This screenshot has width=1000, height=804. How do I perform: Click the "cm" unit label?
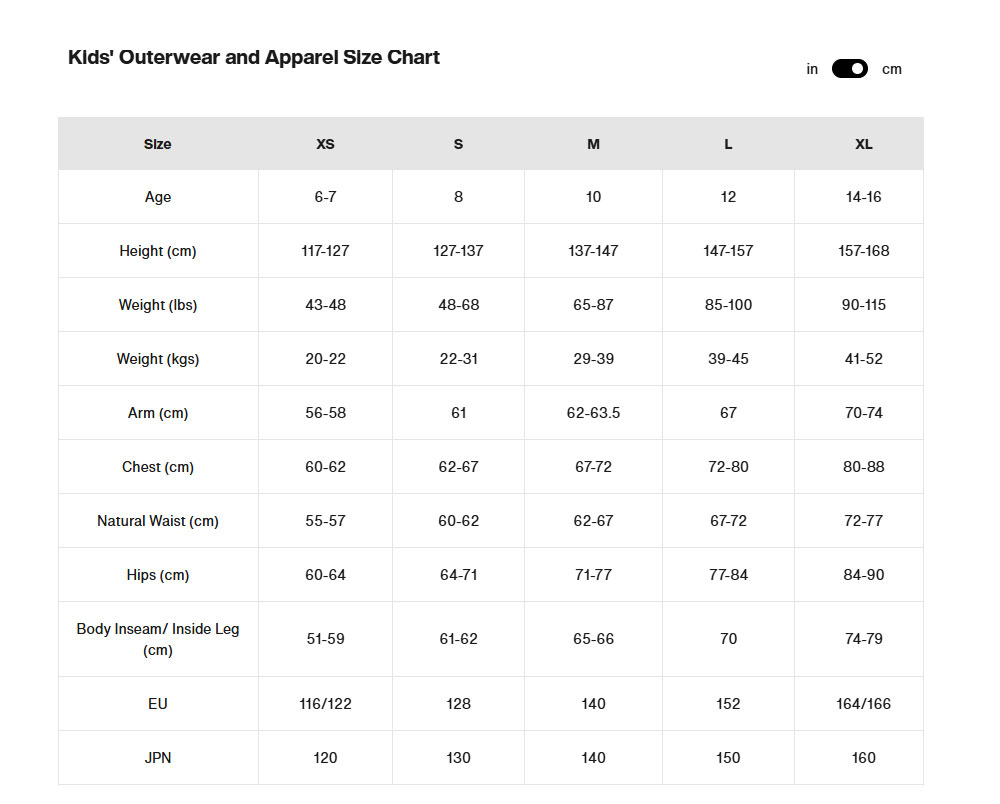point(891,69)
